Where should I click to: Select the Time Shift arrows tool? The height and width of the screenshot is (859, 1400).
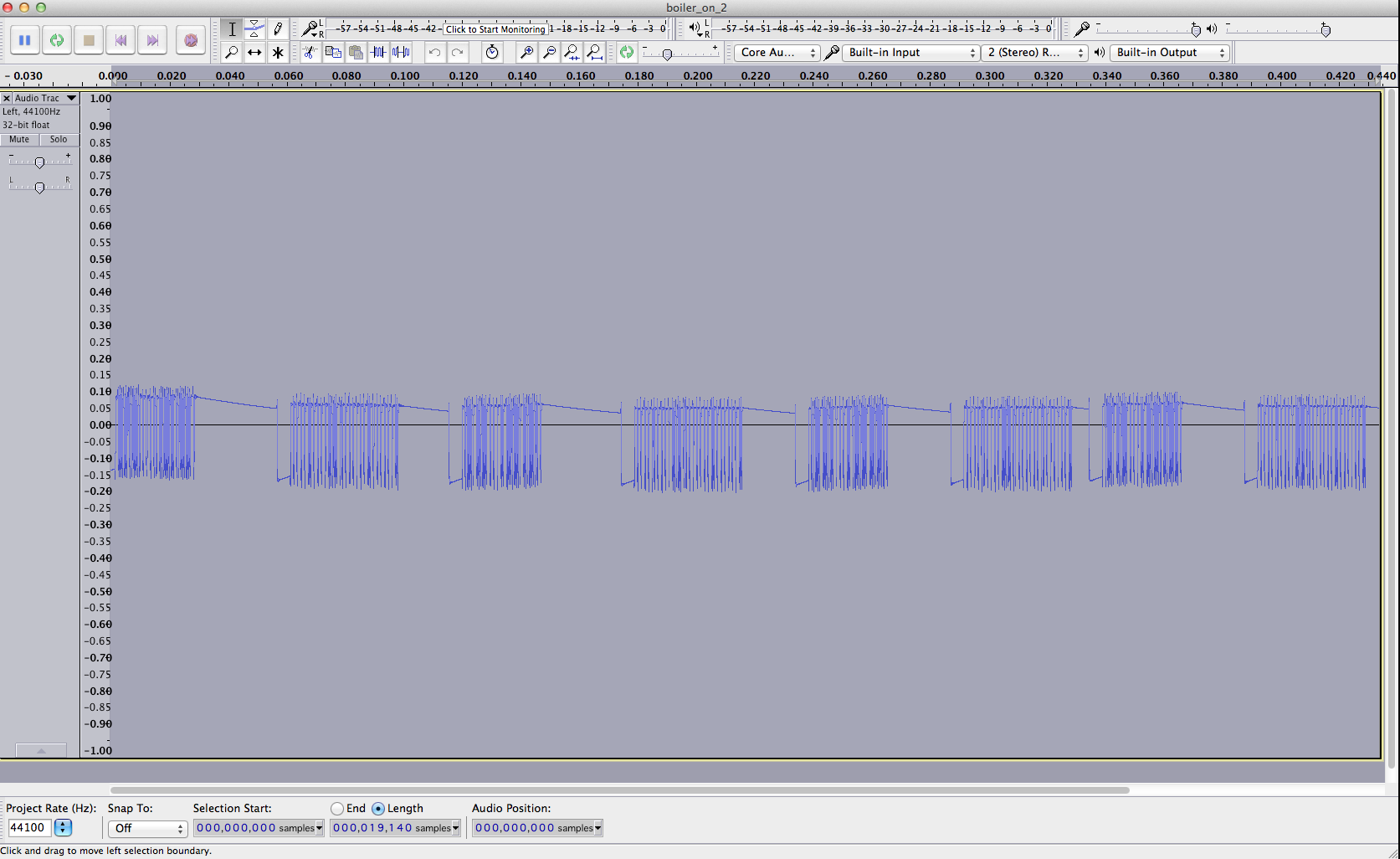pos(254,53)
